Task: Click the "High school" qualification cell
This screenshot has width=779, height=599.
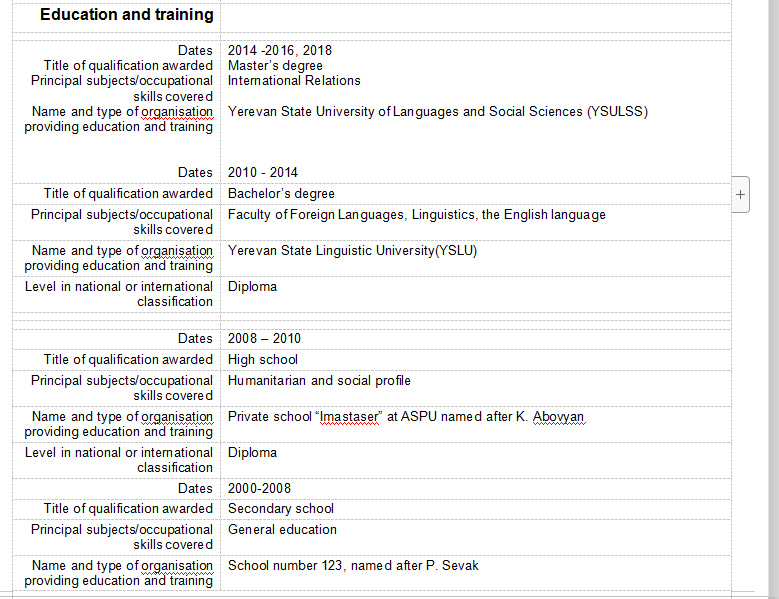Action: pyautogui.click(x=263, y=360)
